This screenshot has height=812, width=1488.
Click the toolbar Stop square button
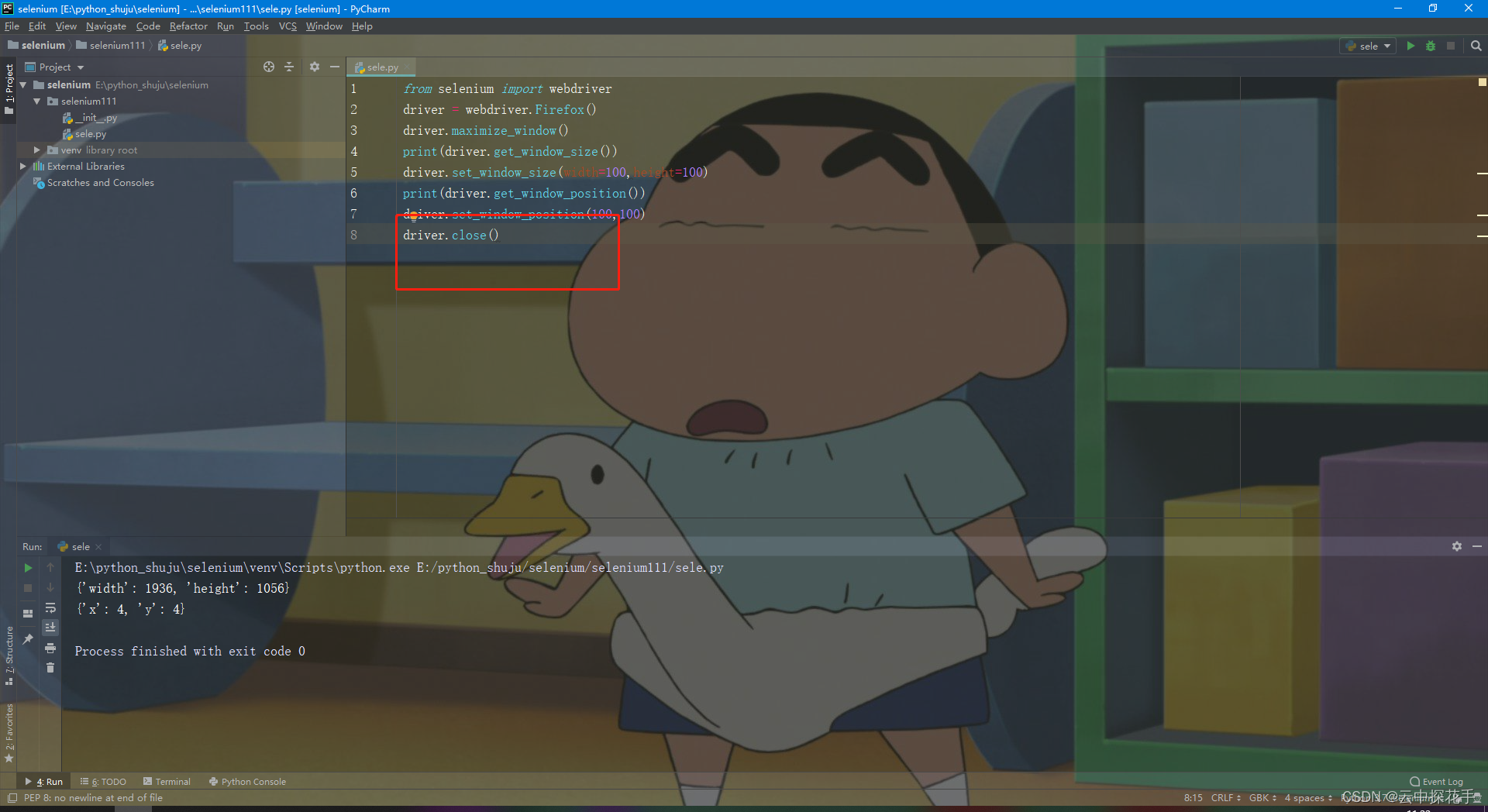(1451, 46)
